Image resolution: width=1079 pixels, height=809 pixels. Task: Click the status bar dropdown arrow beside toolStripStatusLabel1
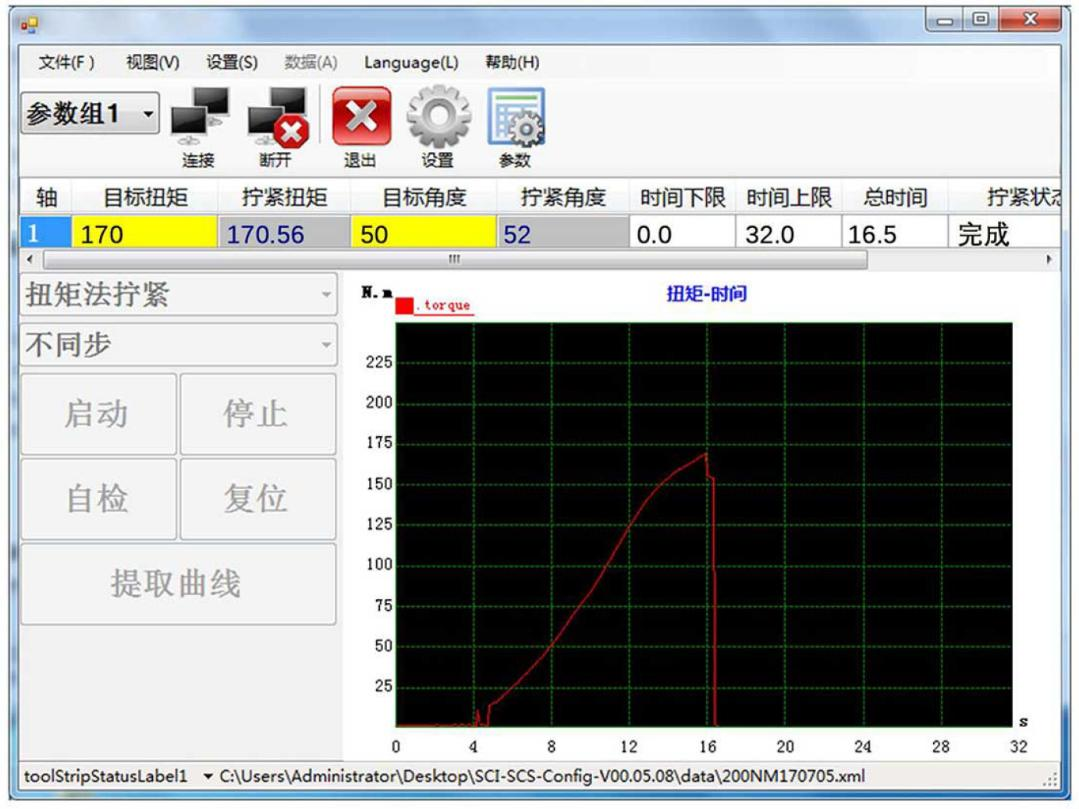tap(207, 777)
